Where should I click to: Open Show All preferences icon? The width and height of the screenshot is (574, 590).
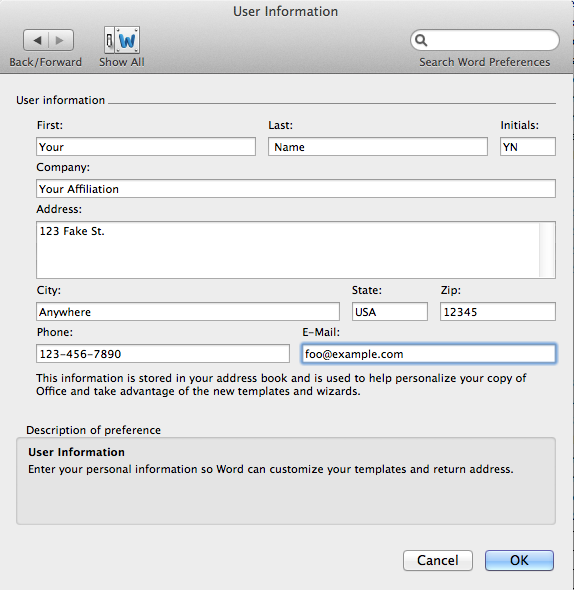click(122, 40)
